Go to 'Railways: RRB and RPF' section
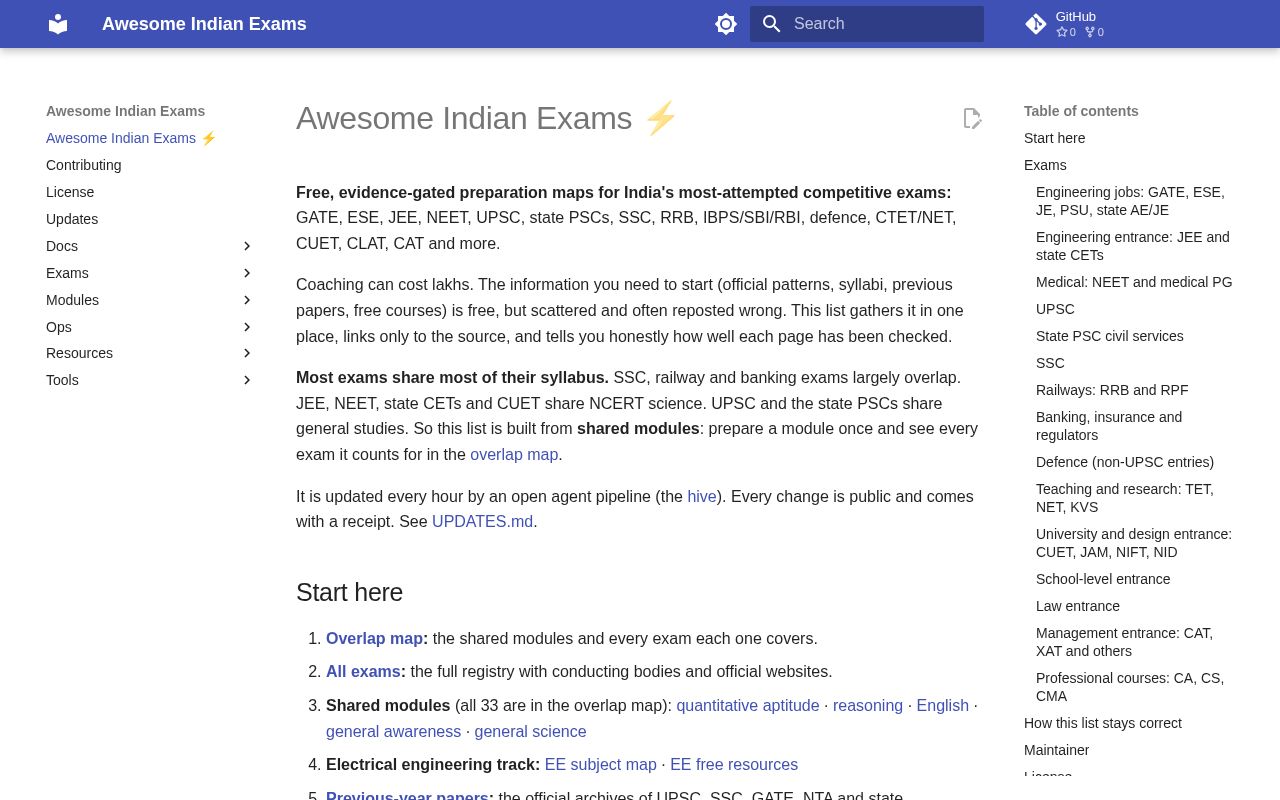Viewport: 1280px width, 800px height. pos(1112,390)
